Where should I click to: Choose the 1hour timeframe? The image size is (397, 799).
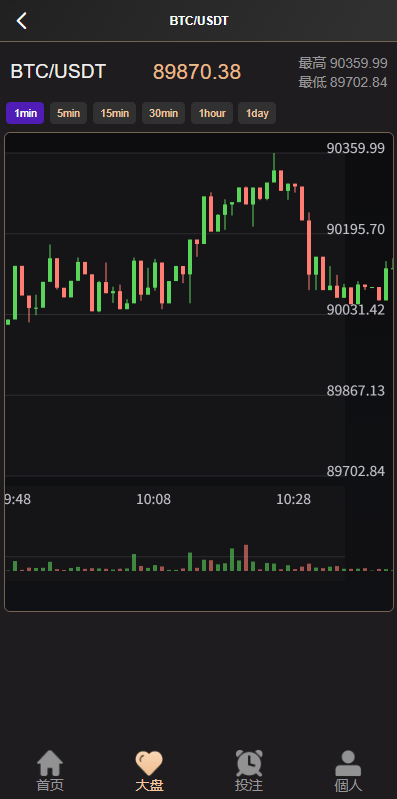pyautogui.click(x=212, y=113)
